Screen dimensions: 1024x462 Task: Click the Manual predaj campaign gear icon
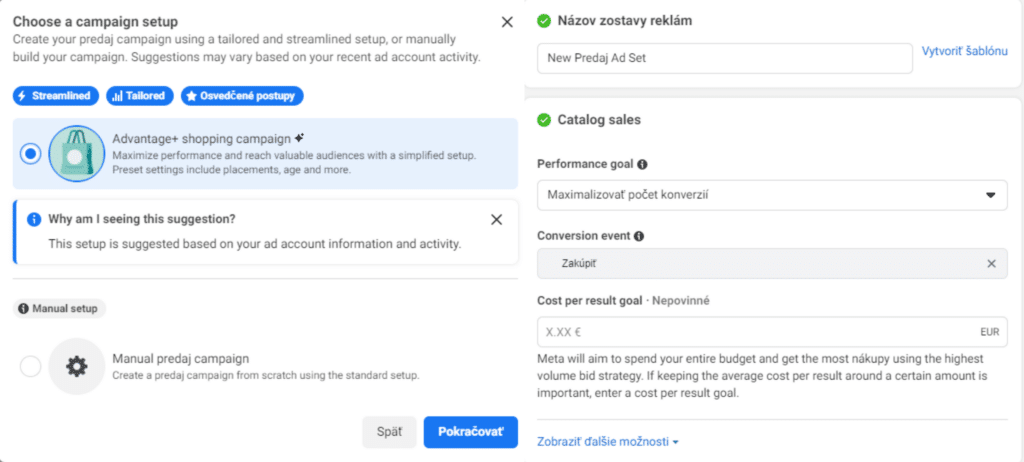coord(76,367)
